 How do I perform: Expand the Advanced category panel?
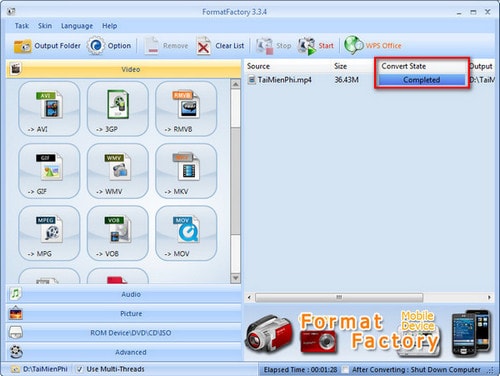(124, 352)
